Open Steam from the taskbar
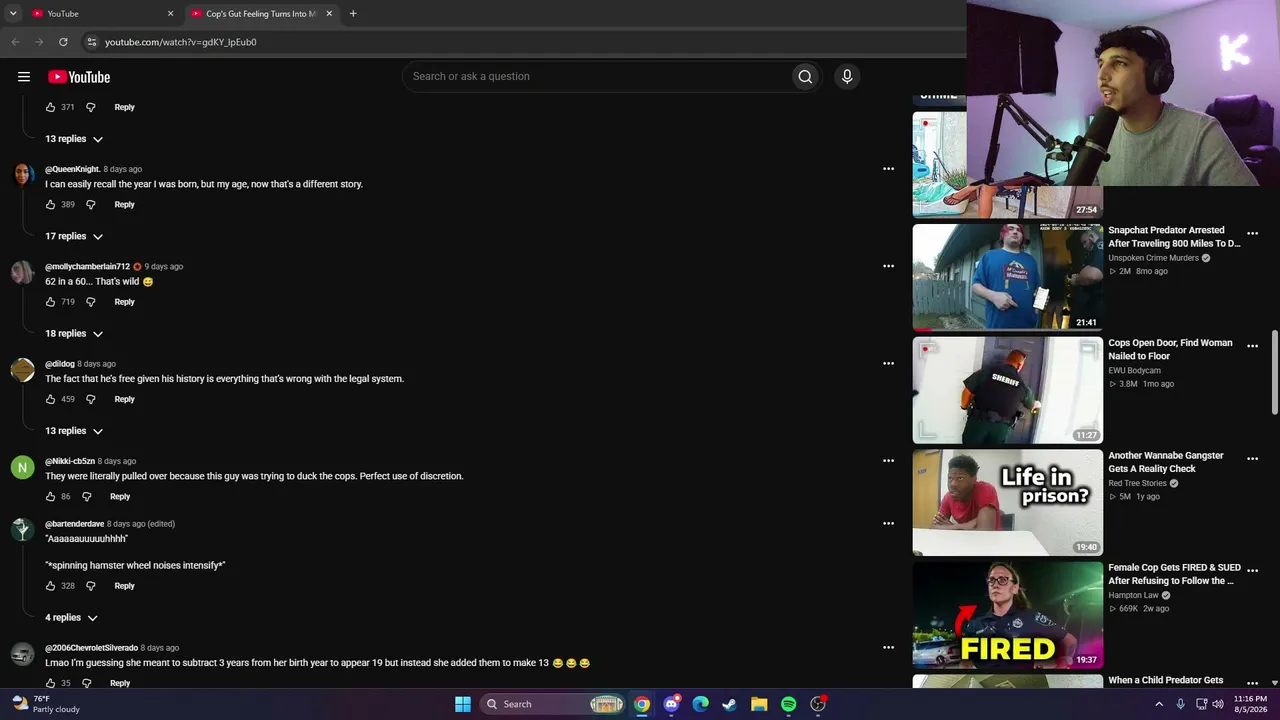The width and height of the screenshot is (1280, 720). pos(730,704)
